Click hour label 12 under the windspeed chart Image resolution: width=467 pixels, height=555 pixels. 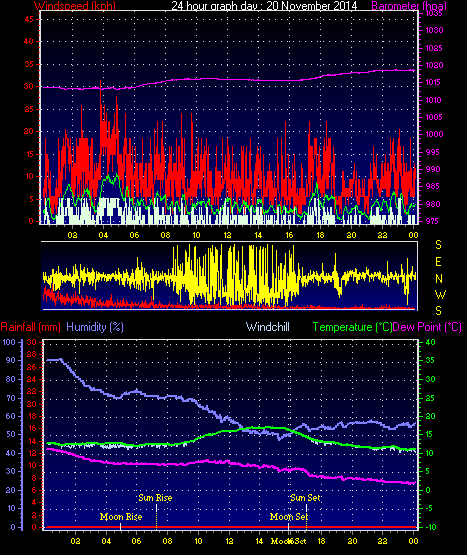[227, 235]
